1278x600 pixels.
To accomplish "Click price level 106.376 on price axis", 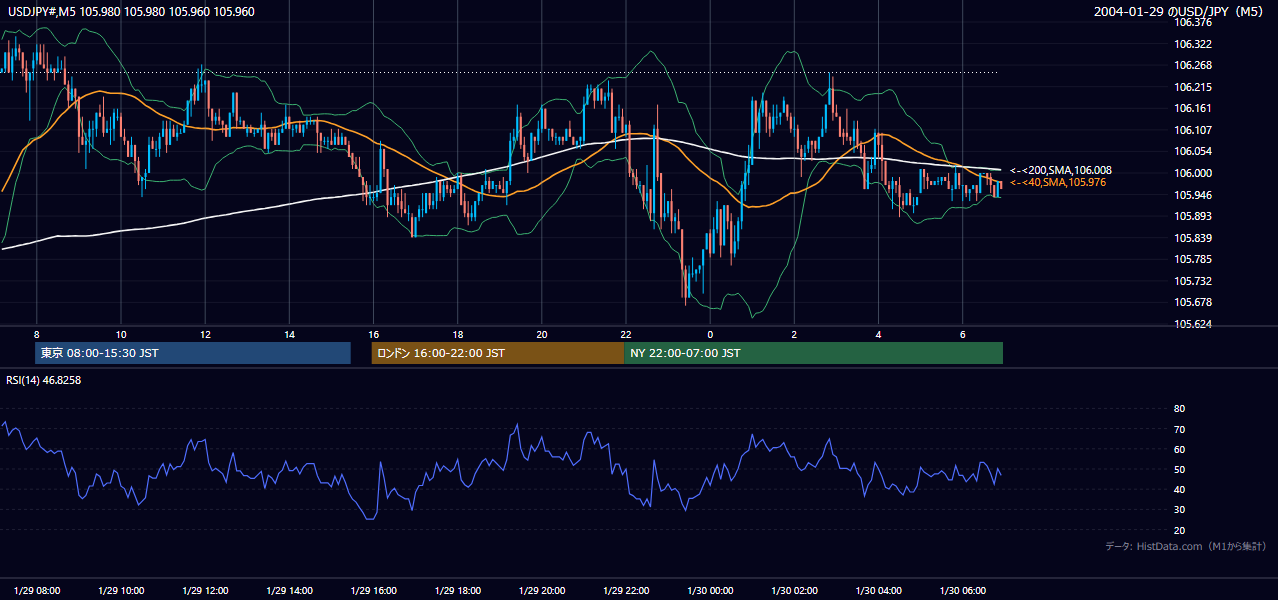I will 1192,23.
